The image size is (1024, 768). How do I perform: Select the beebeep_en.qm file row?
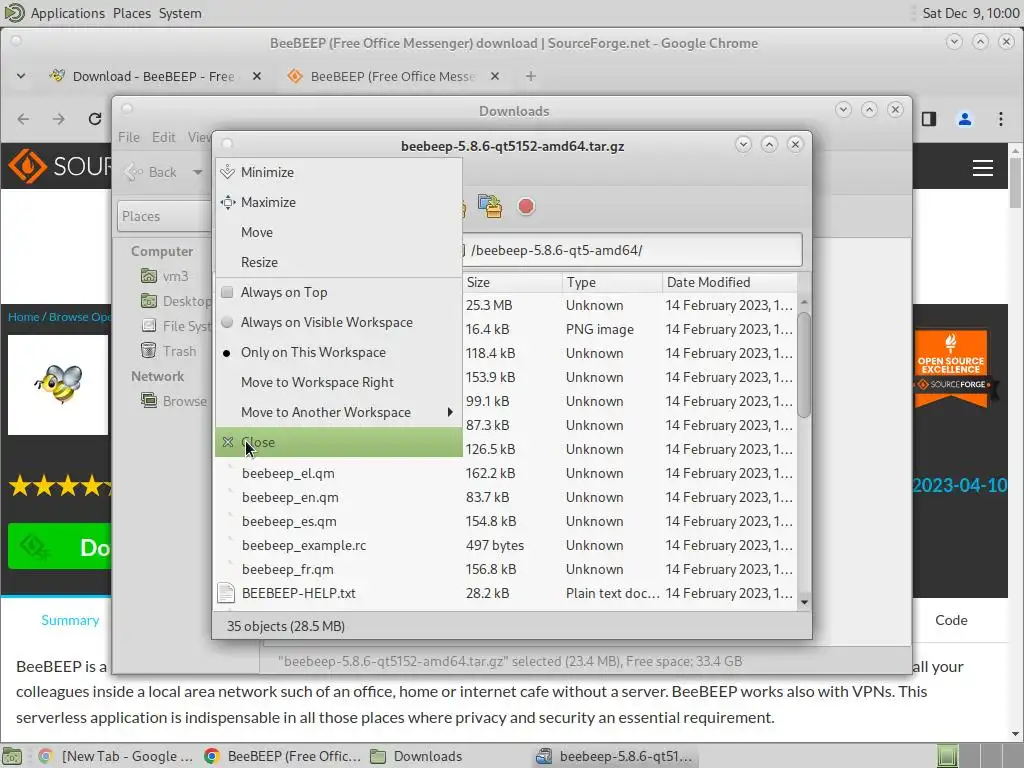507,498
